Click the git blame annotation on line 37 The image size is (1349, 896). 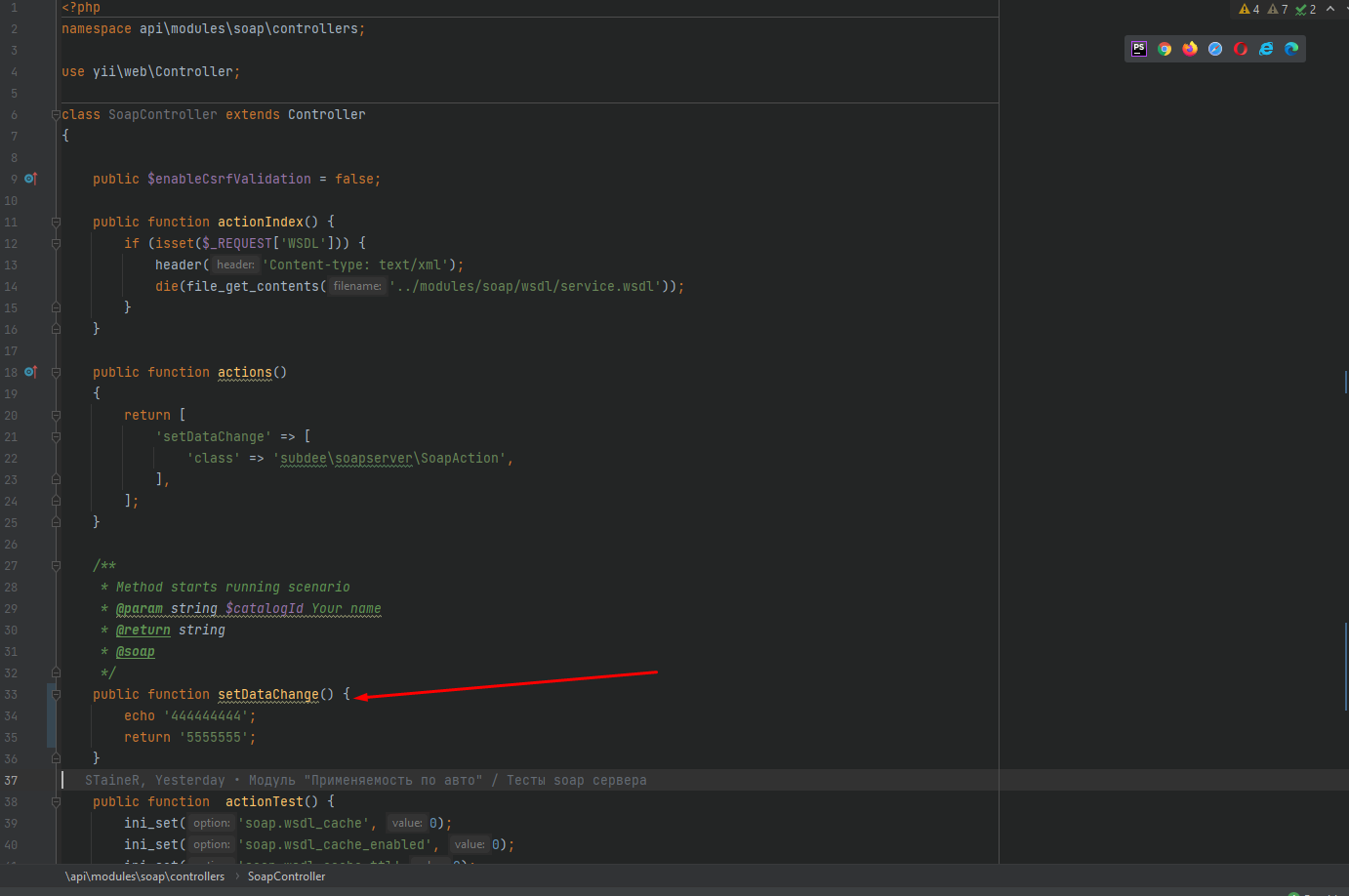(365, 780)
